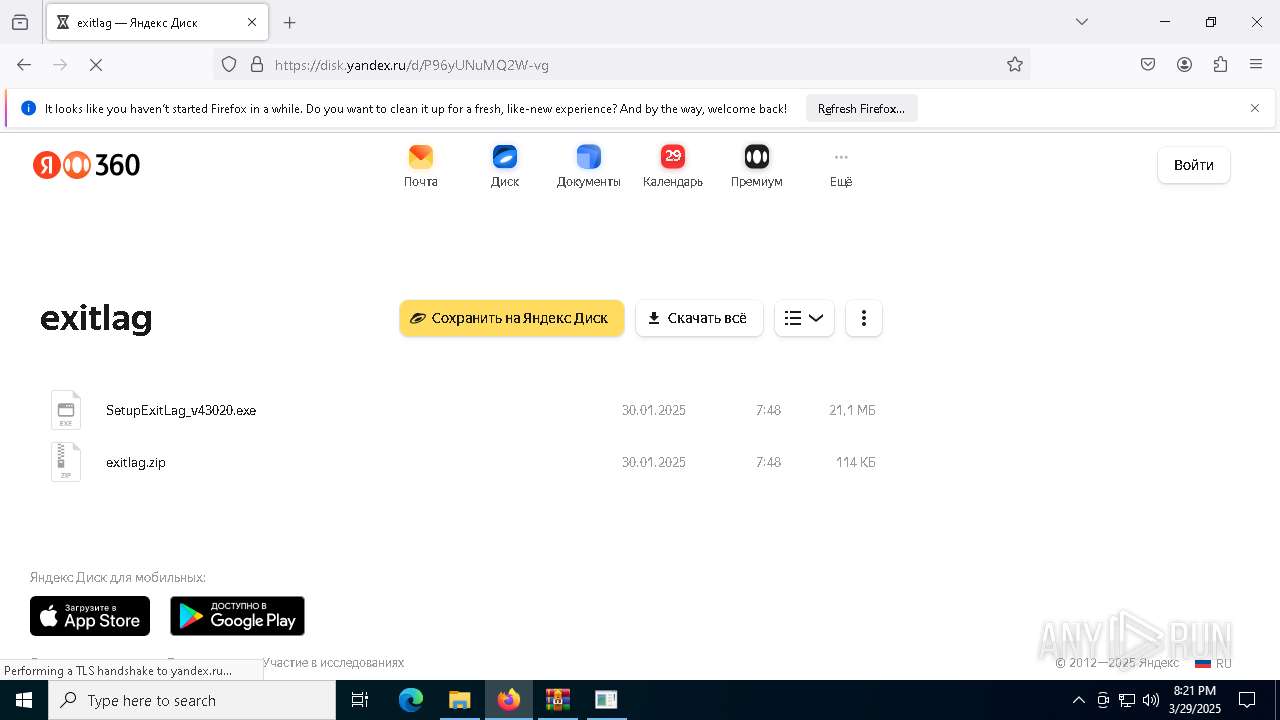Open the taskbar clock and date
The height and width of the screenshot is (720, 1280).
pos(1195,700)
